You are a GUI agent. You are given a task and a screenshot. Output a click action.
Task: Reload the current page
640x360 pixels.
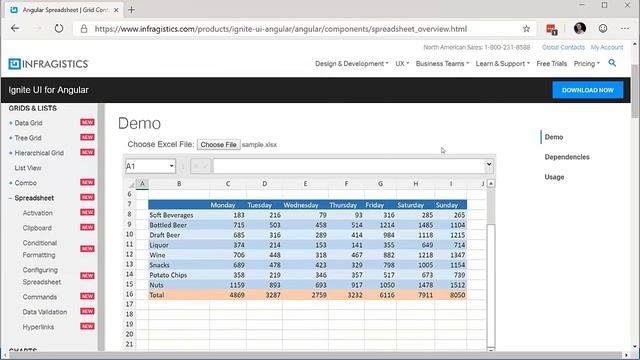[x=59, y=29]
